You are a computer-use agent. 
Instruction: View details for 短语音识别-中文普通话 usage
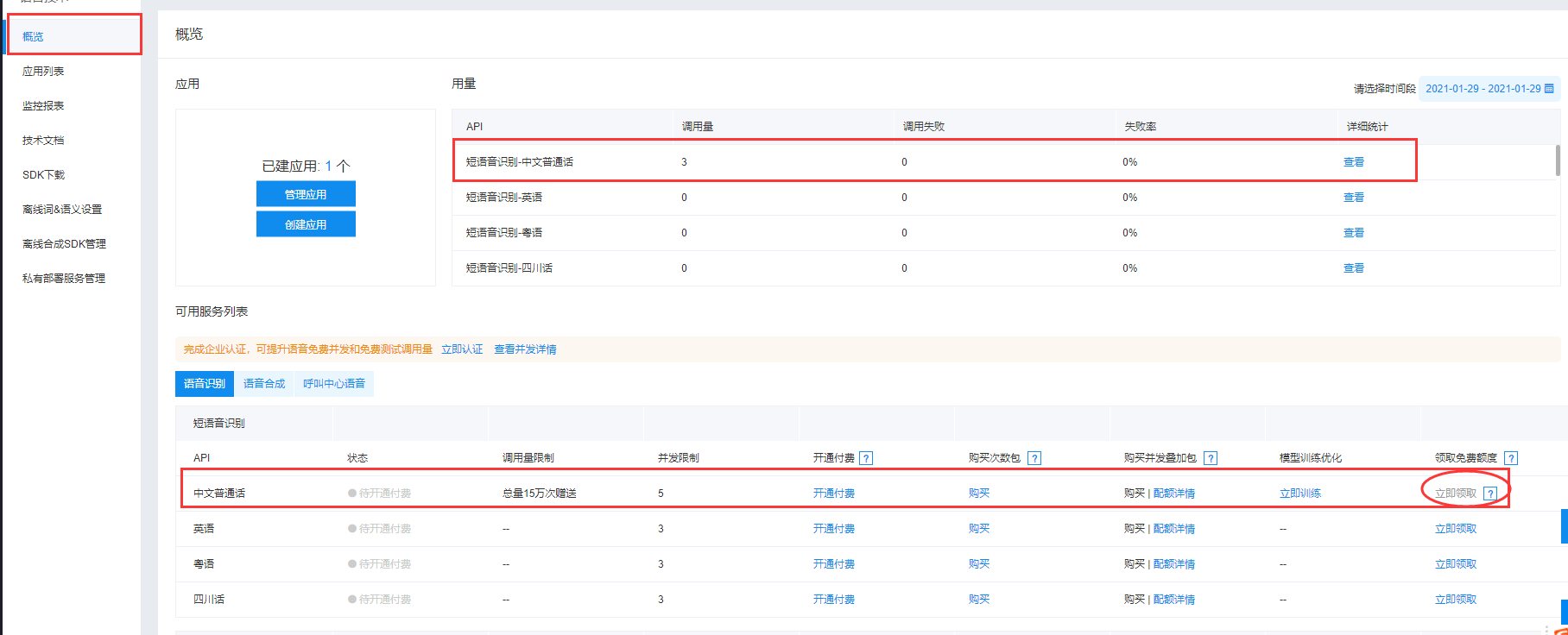coord(1354,162)
